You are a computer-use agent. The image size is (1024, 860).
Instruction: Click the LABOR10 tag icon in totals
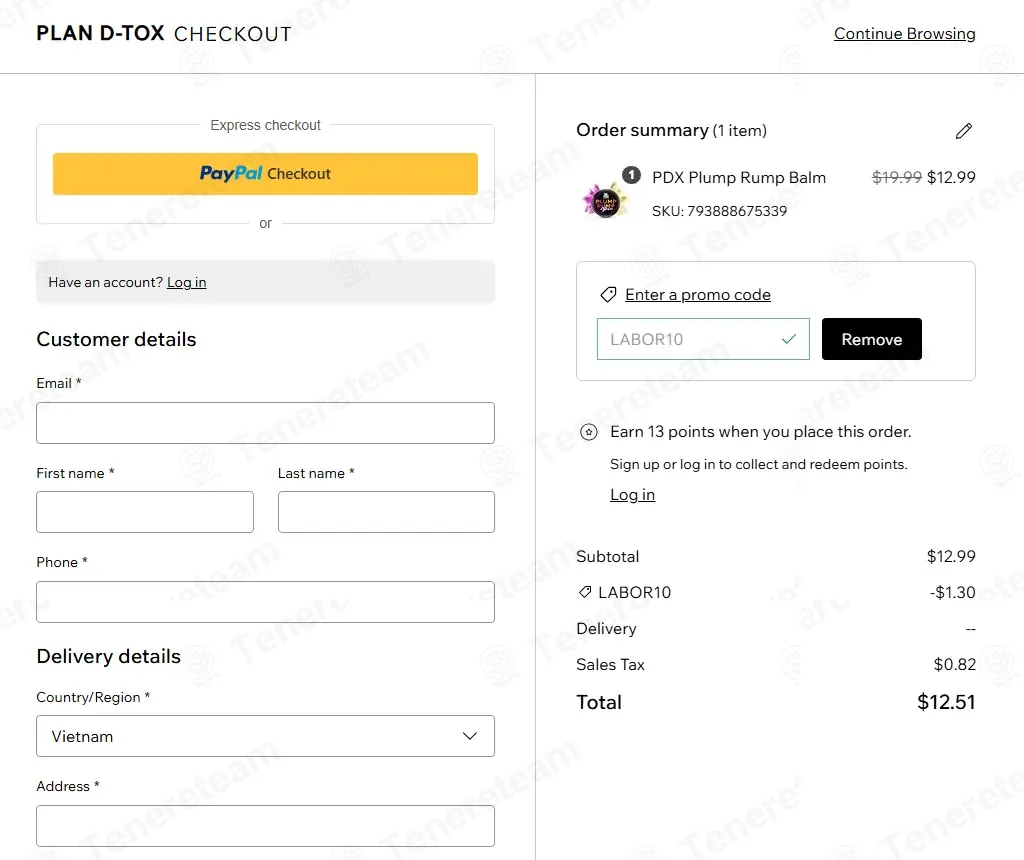585,592
